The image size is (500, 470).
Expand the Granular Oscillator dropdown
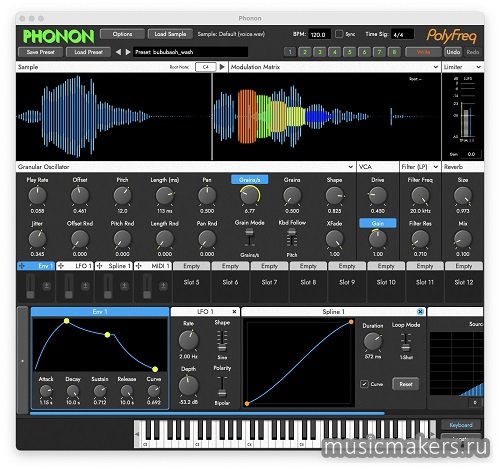click(351, 167)
